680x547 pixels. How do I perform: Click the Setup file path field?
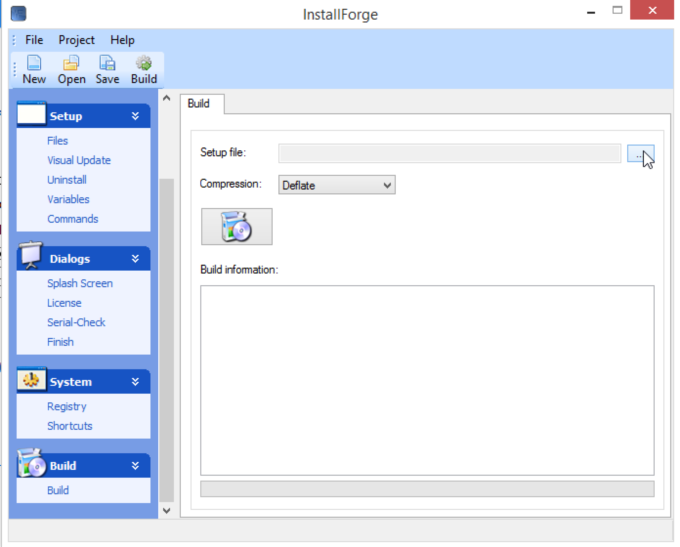click(449, 154)
